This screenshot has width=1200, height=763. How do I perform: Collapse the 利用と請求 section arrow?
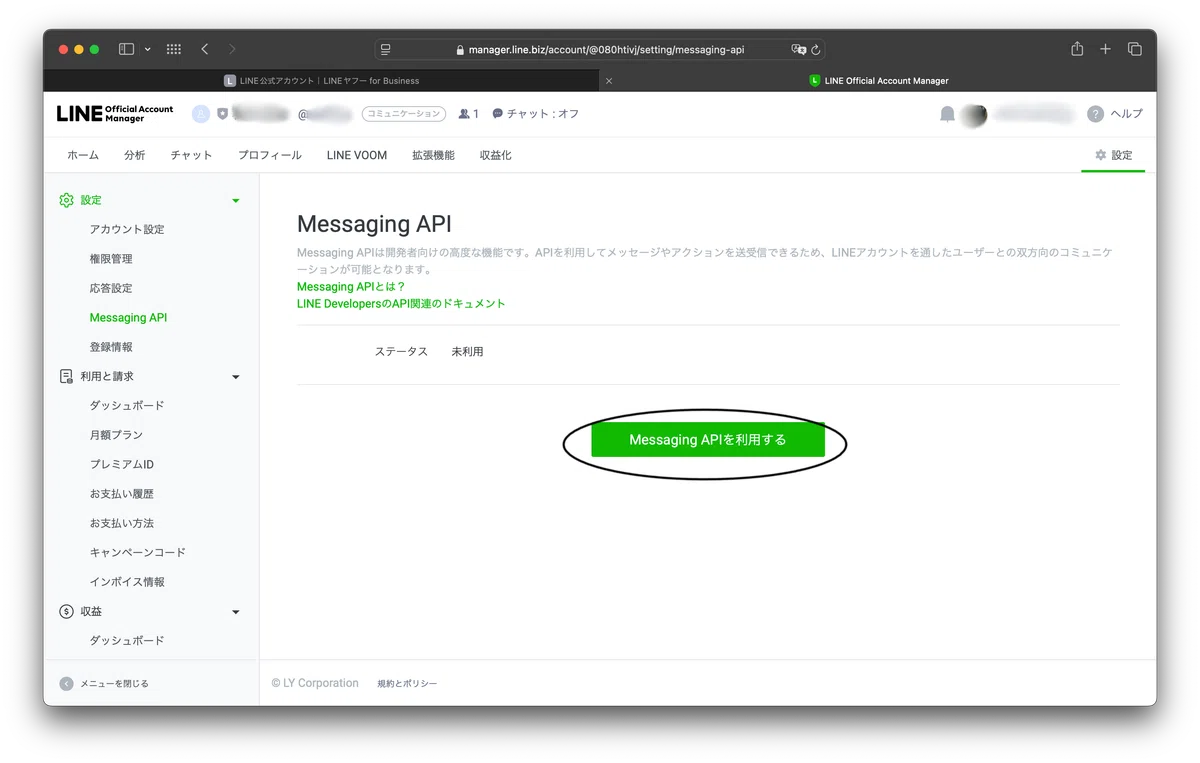236,377
